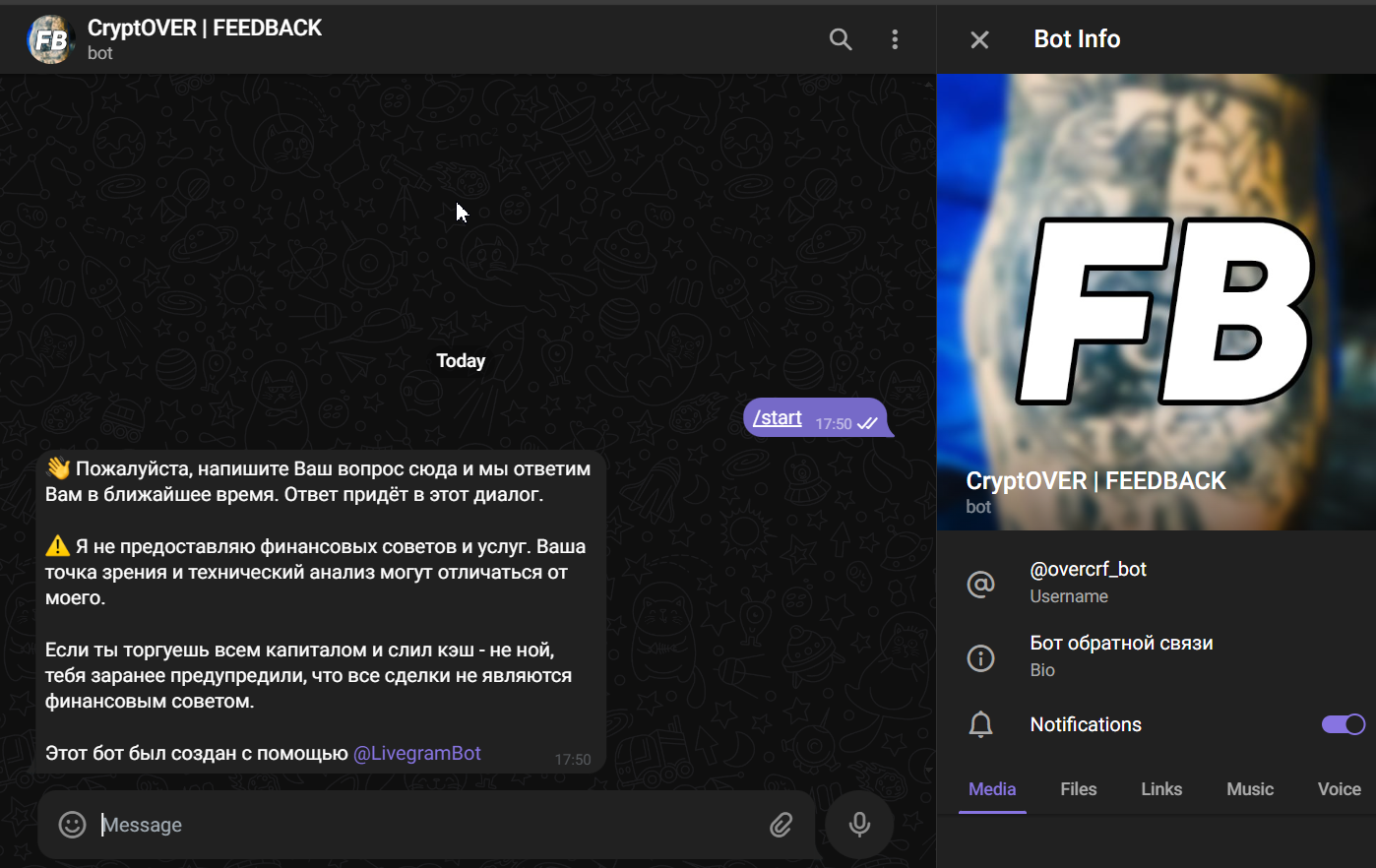Attach a file with the paperclip icon
This screenshot has width=1376, height=868.
(x=781, y=825)
